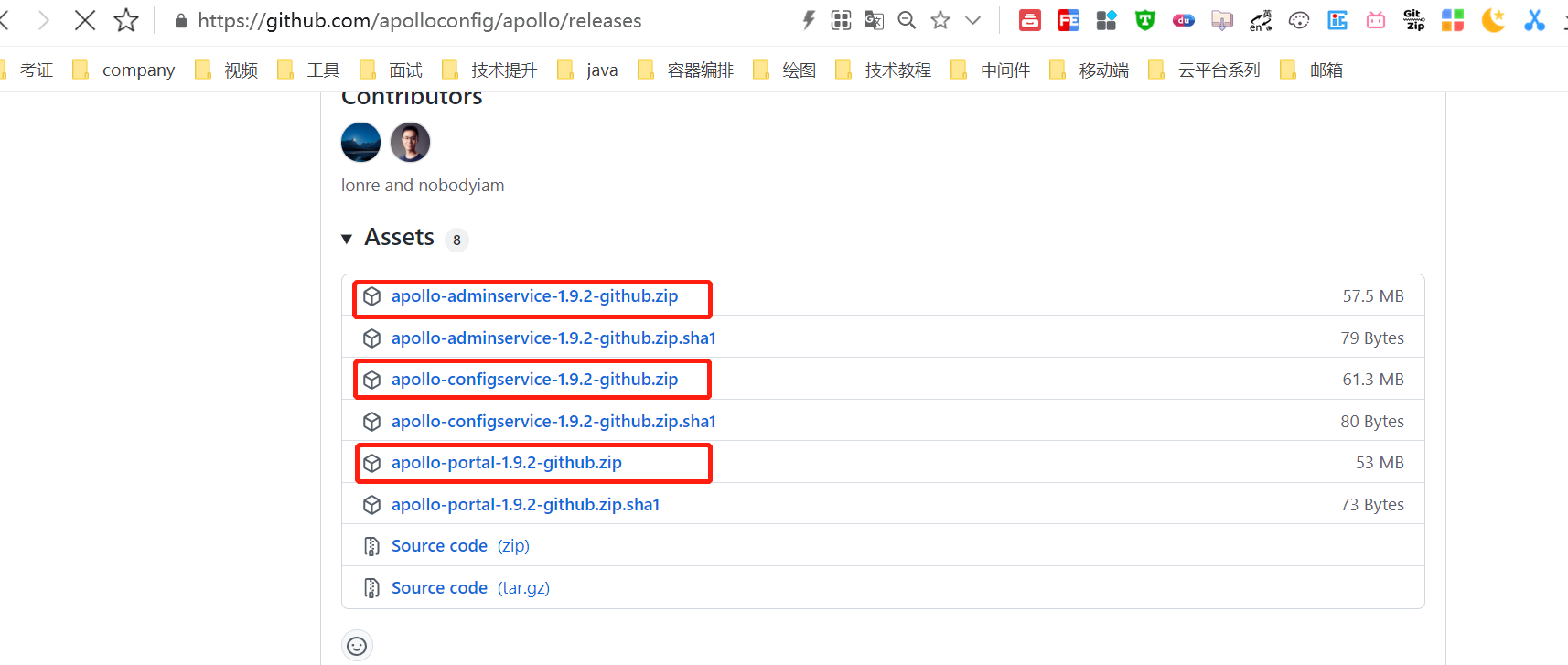Screen dimensions: 1568x665
Task: Open the company bookmark folder
Action: (x=124, y=70)
